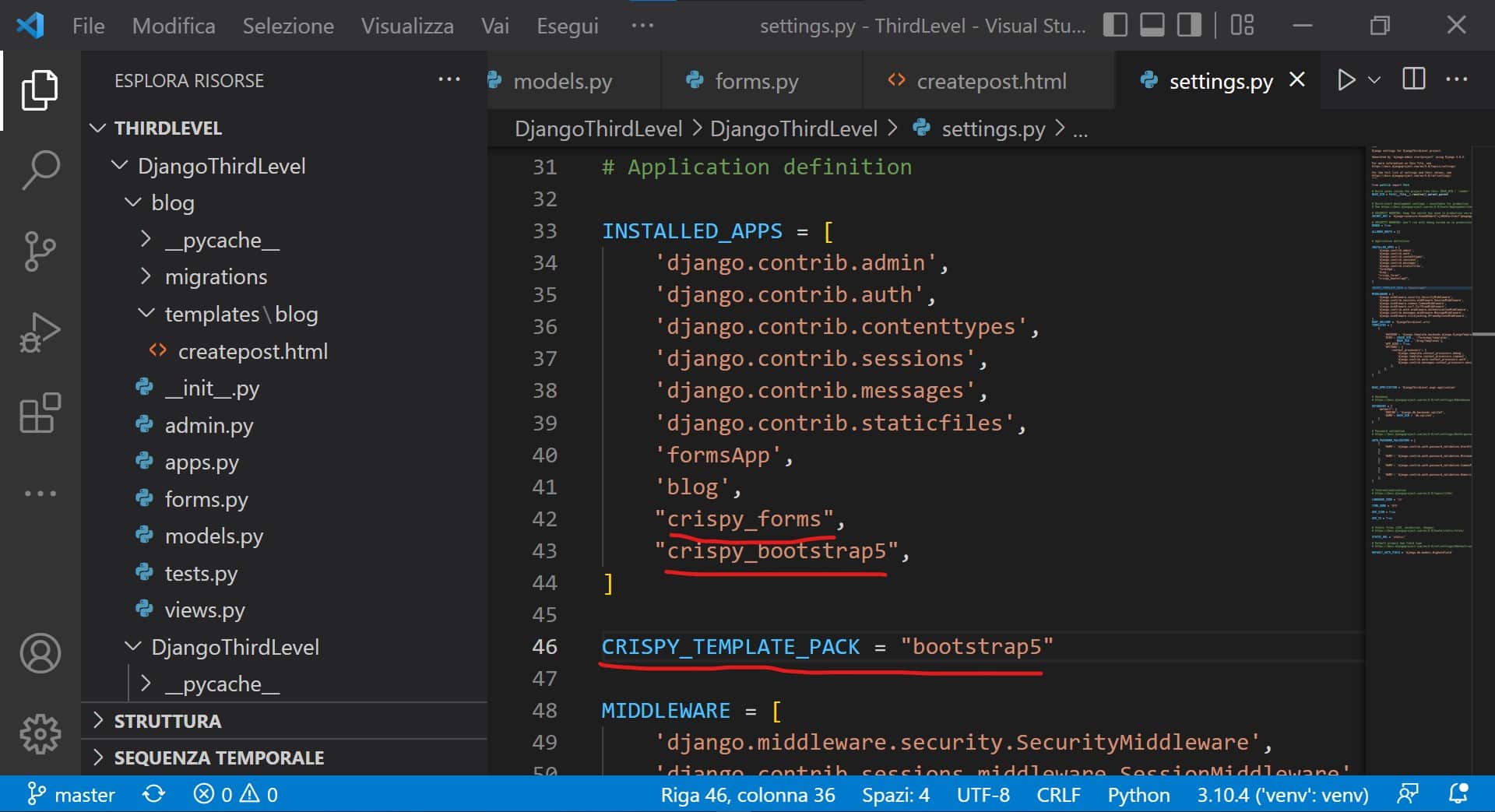
Task: Select language mode Python
Action: (x=1138, y=794)
